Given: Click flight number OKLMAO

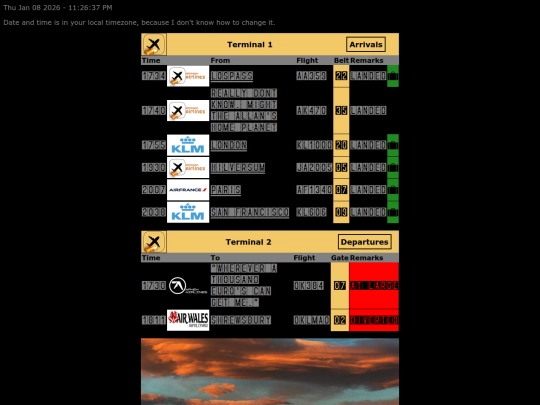Looking at the screenshot, I should click(312, 320).
